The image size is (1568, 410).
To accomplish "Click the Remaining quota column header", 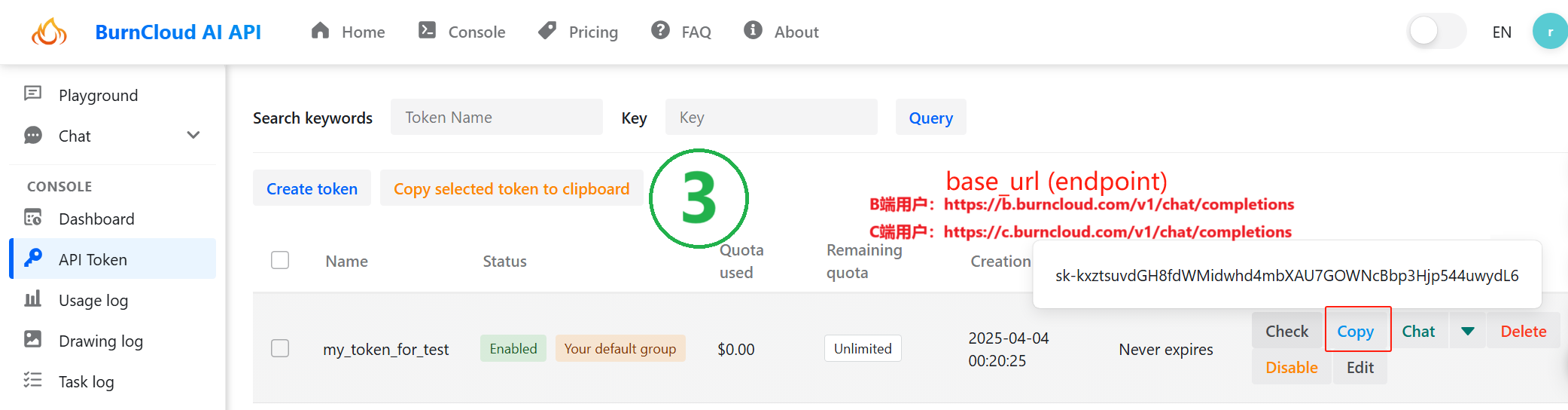I will pyautogui.click(x=864, y=261).
